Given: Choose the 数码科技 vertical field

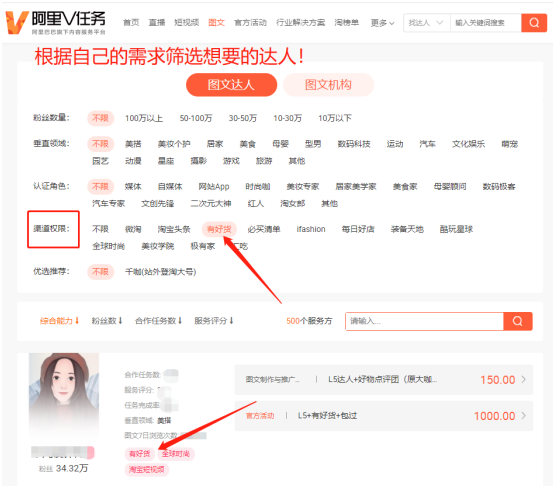Looking at the screenshot, I should pos(354,144).
